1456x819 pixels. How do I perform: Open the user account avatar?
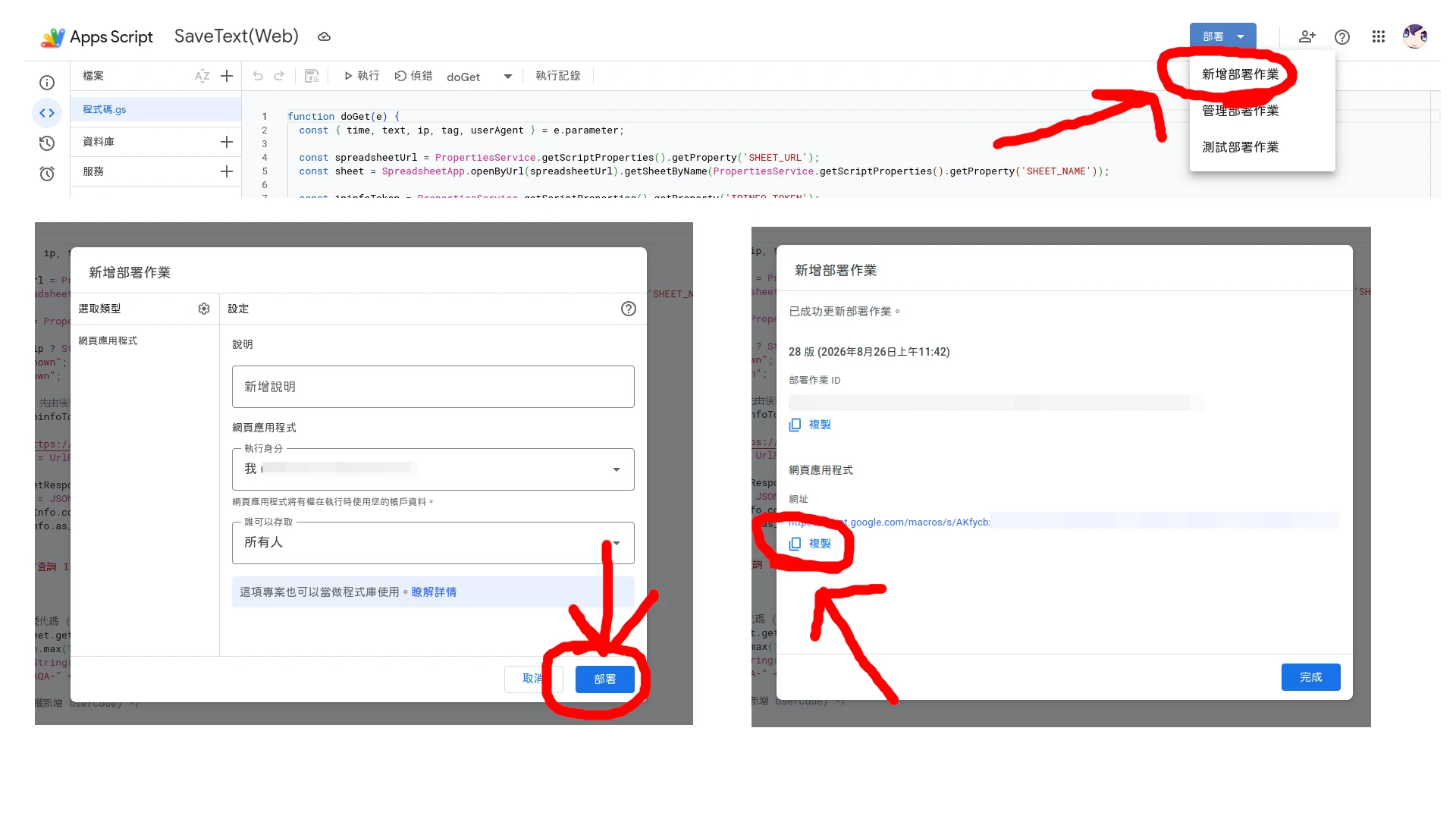click(x=1415, y=36)
